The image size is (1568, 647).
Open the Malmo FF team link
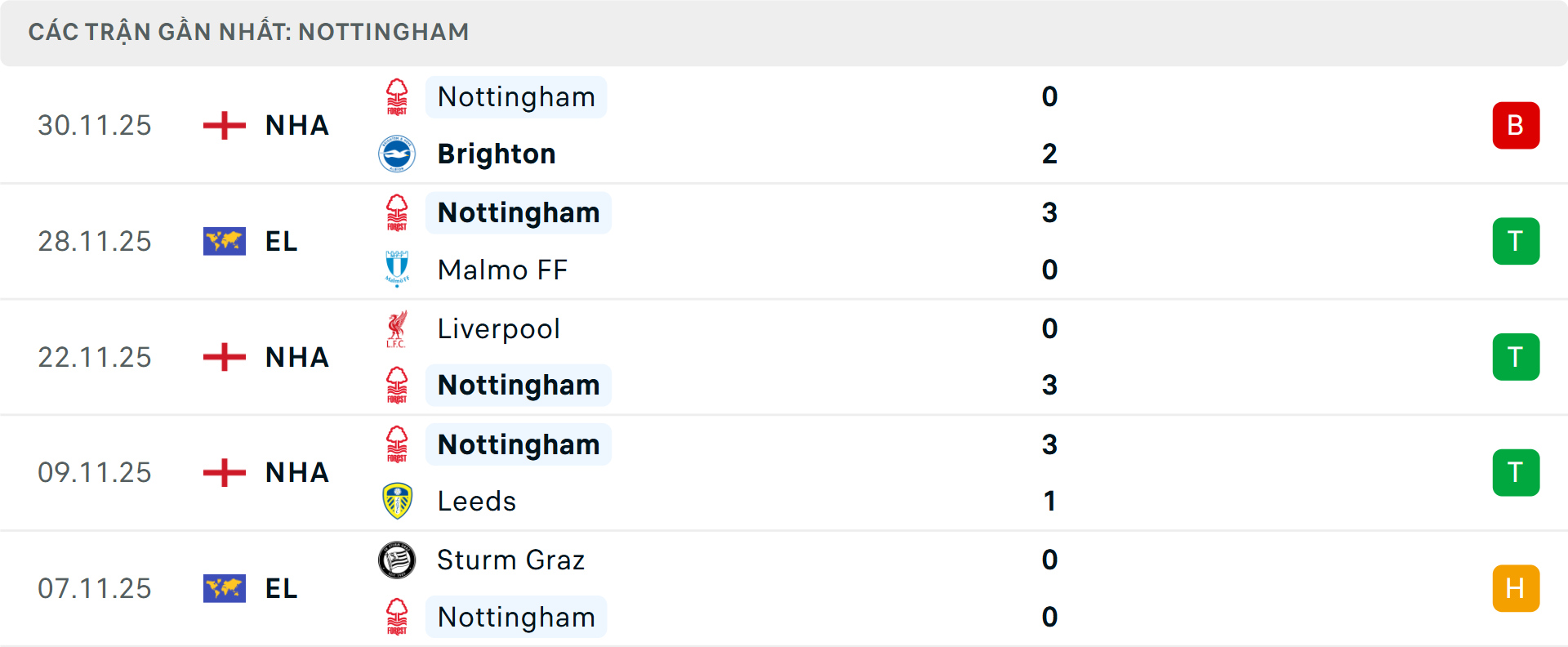[x=502, y=270]
